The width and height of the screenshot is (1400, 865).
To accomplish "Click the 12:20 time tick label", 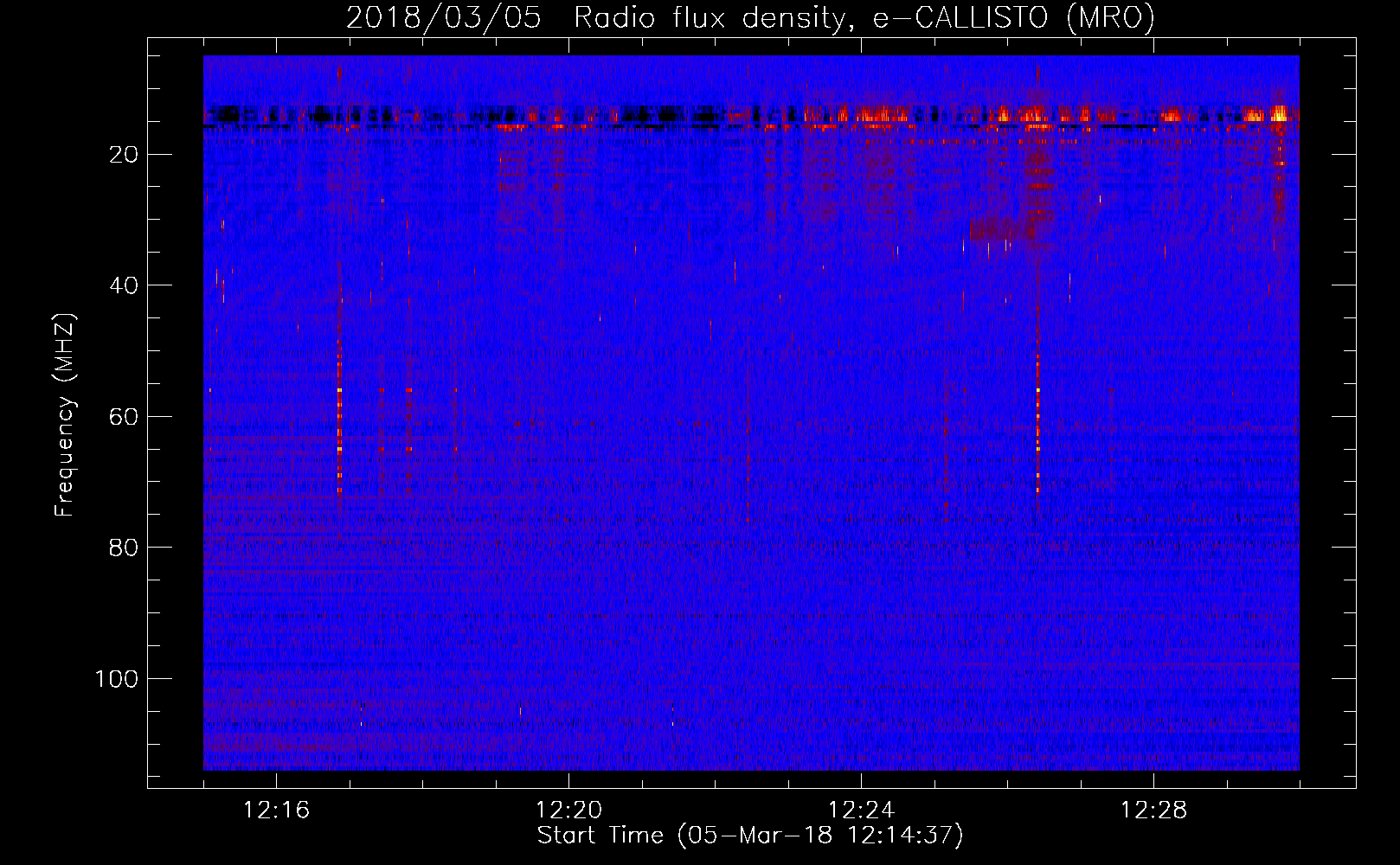I will point(568,811).
